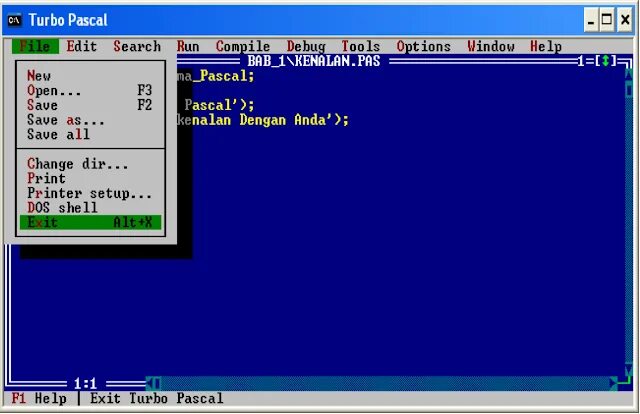Select Exit Alt+X in the File menu
640x414 pixels.
[x=90, y=223]
